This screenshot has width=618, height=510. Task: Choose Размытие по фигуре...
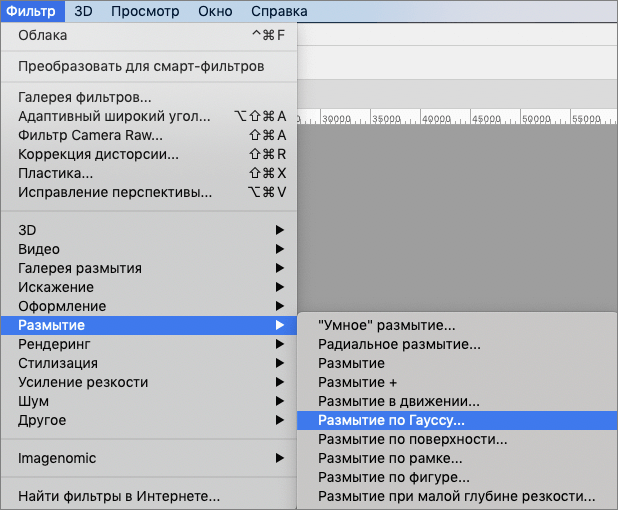(457, 477)
